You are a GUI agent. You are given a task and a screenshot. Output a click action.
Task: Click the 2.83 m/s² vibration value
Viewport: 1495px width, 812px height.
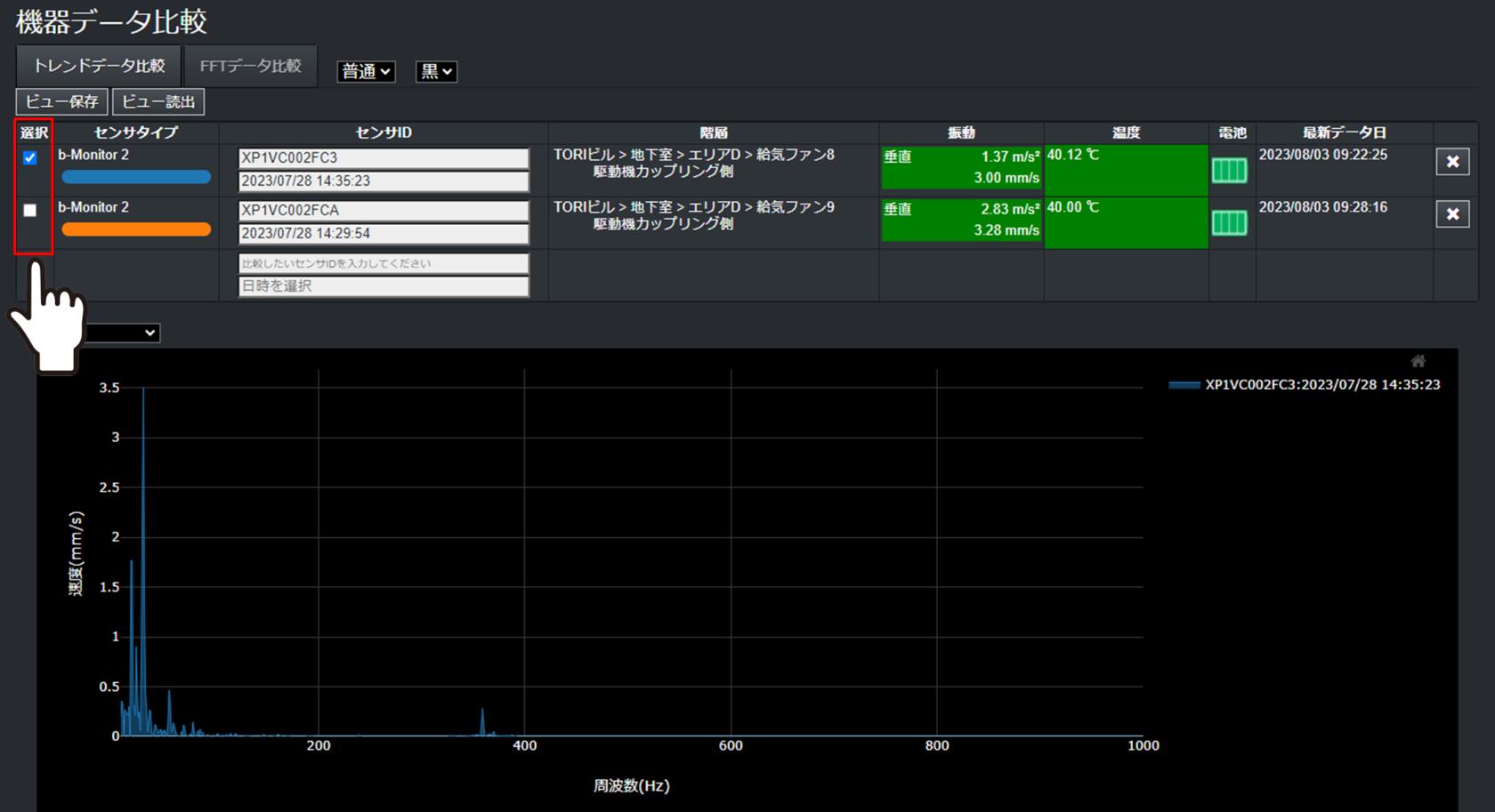pyautogui.click(x=1010, y=209)
